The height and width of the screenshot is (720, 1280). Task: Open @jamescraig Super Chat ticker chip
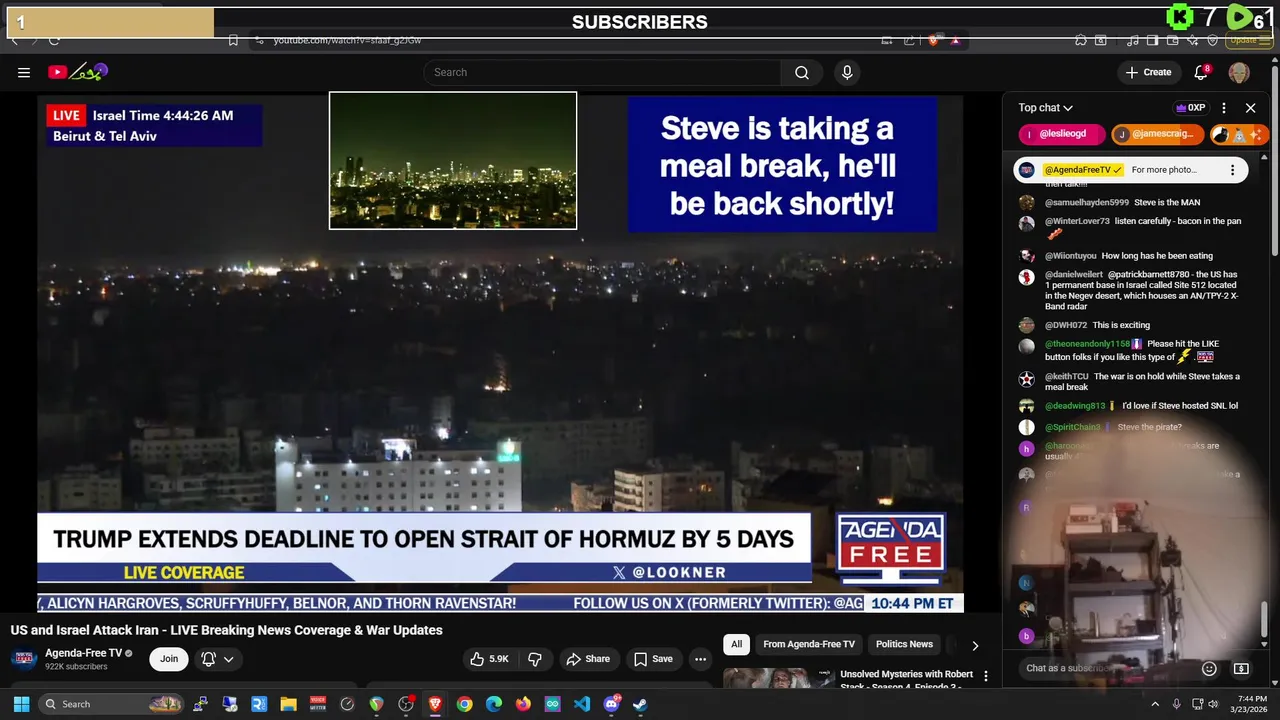coord(1157,134)
